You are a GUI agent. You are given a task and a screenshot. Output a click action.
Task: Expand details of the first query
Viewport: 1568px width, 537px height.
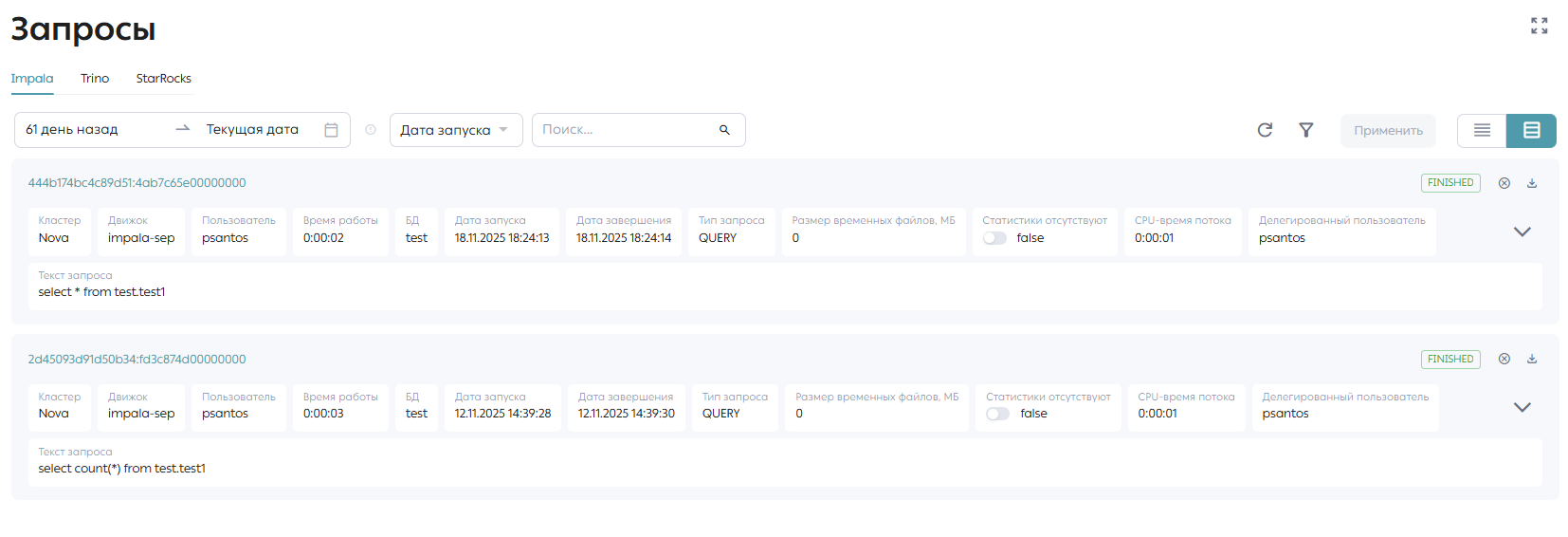(1522, 231)
